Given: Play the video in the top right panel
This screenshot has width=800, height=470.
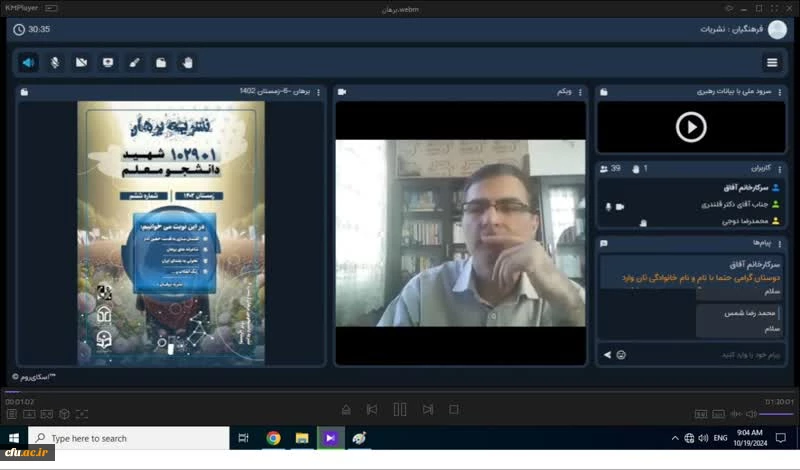Looking at the screenshot, I should pyautogui.click(x=690, y=126).
